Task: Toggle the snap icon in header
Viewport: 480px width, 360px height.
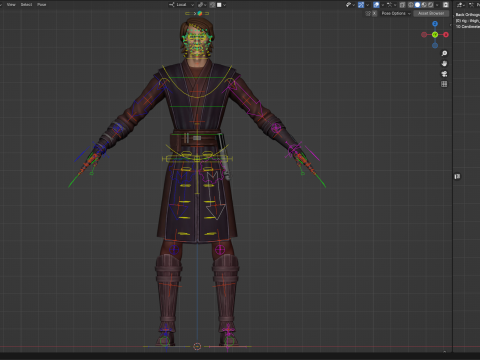Action: [x=212, y=5]
